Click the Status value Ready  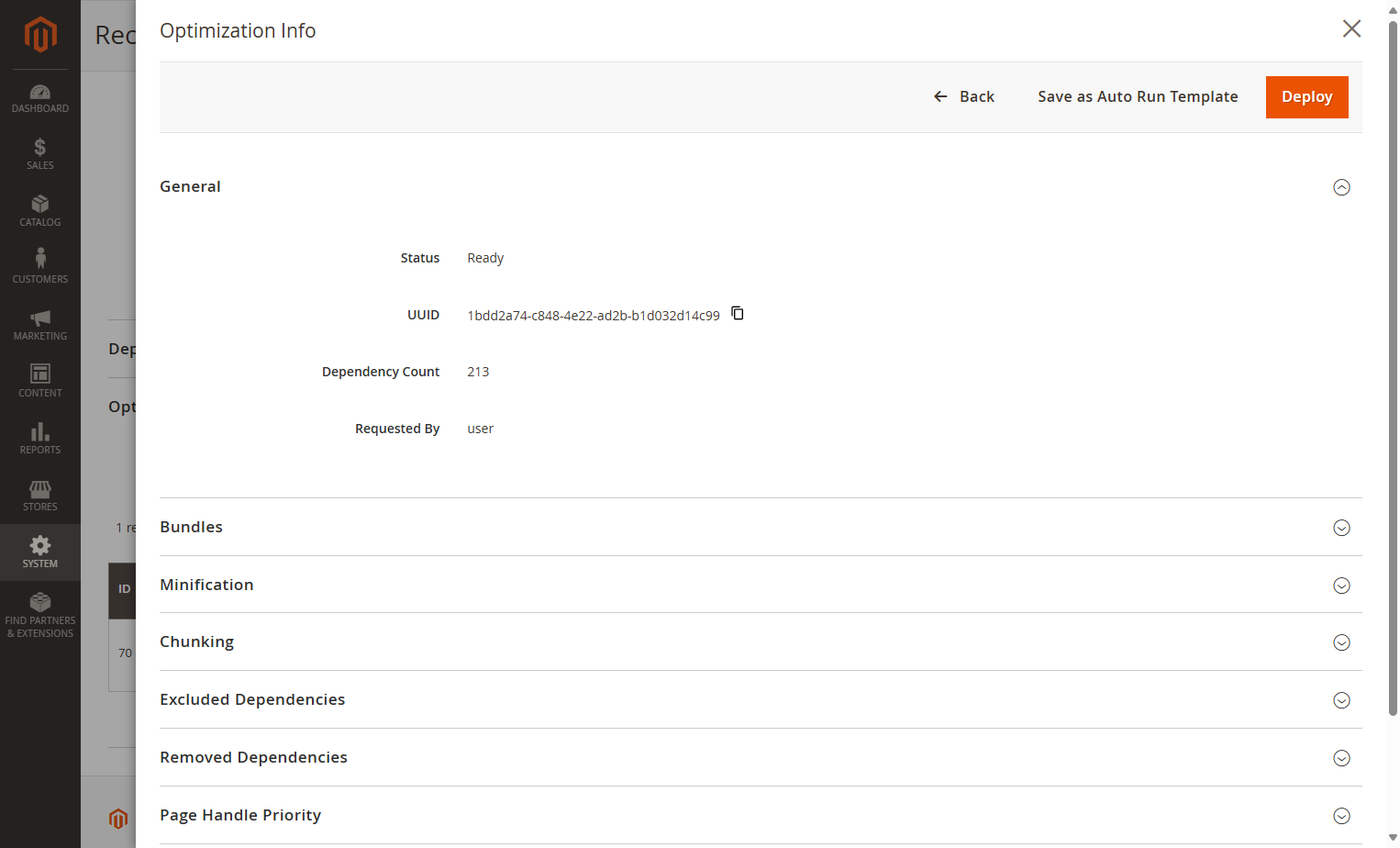coord(485,258)
